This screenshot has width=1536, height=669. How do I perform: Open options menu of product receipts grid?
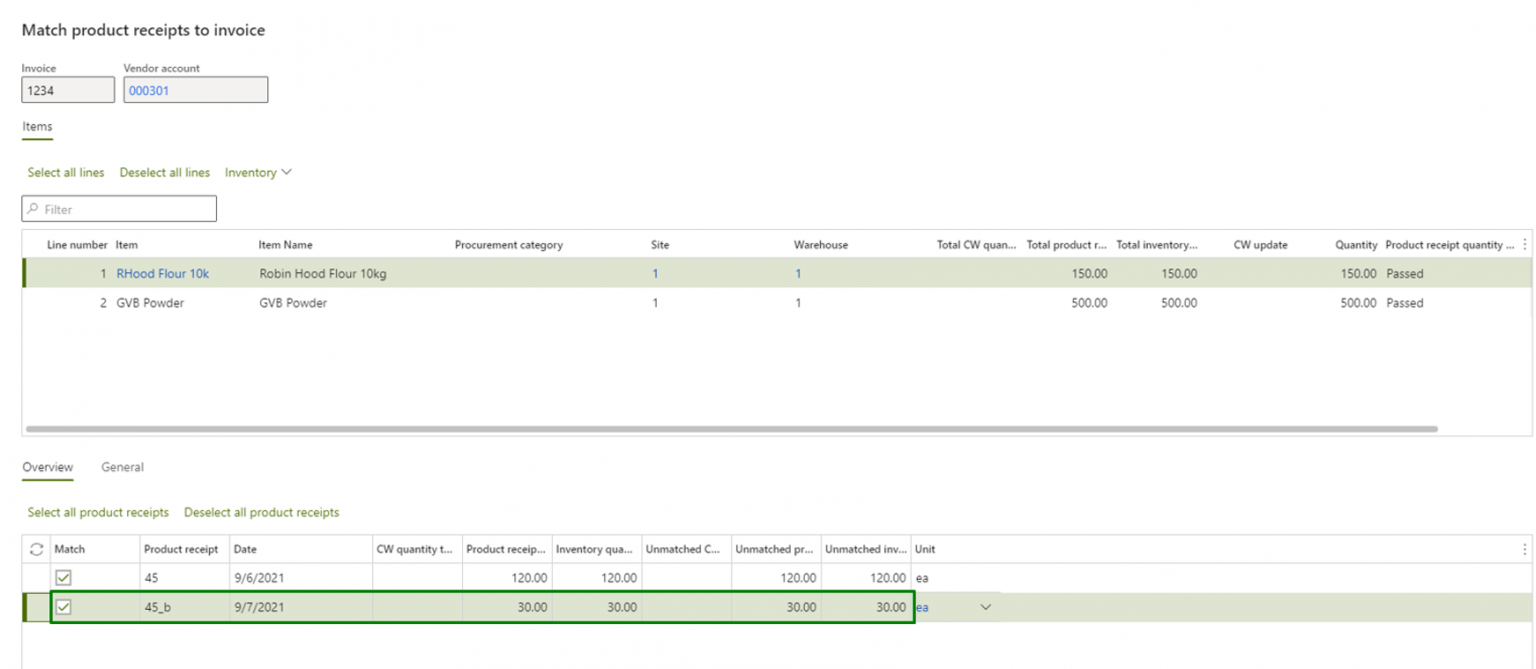(x=1524, y=549)
